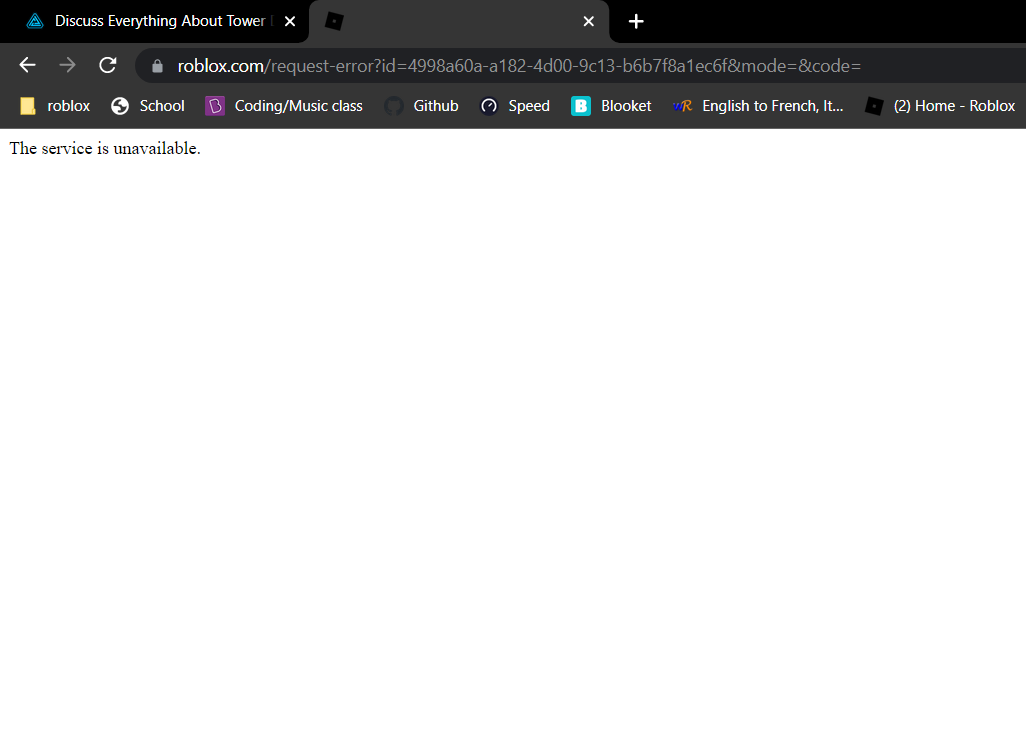Viewport: 1026px width, 750px height.
Task: Click the back navigation arrow
Action: click(x=26, y=65)
